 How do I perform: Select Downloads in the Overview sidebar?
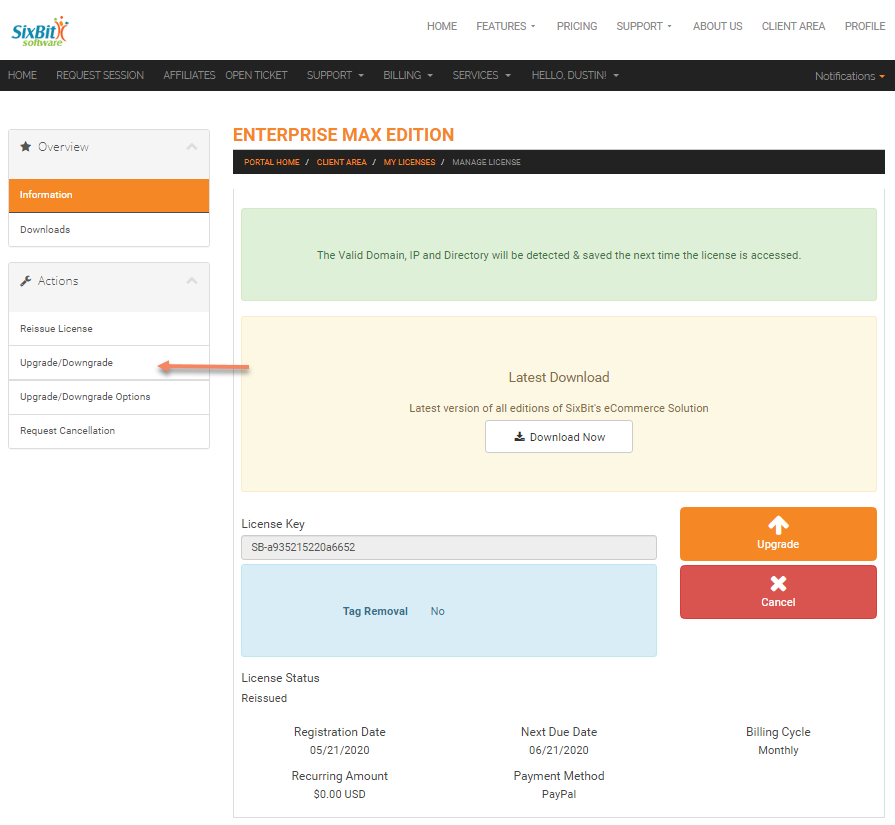(45, 230)
